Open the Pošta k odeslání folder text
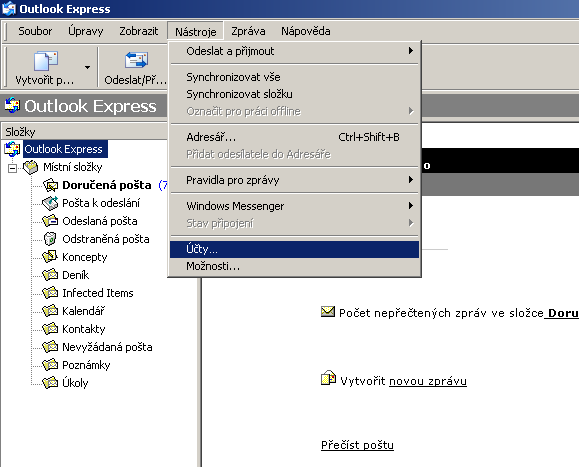This screenshot has width=579, height=467. [101, 203]
